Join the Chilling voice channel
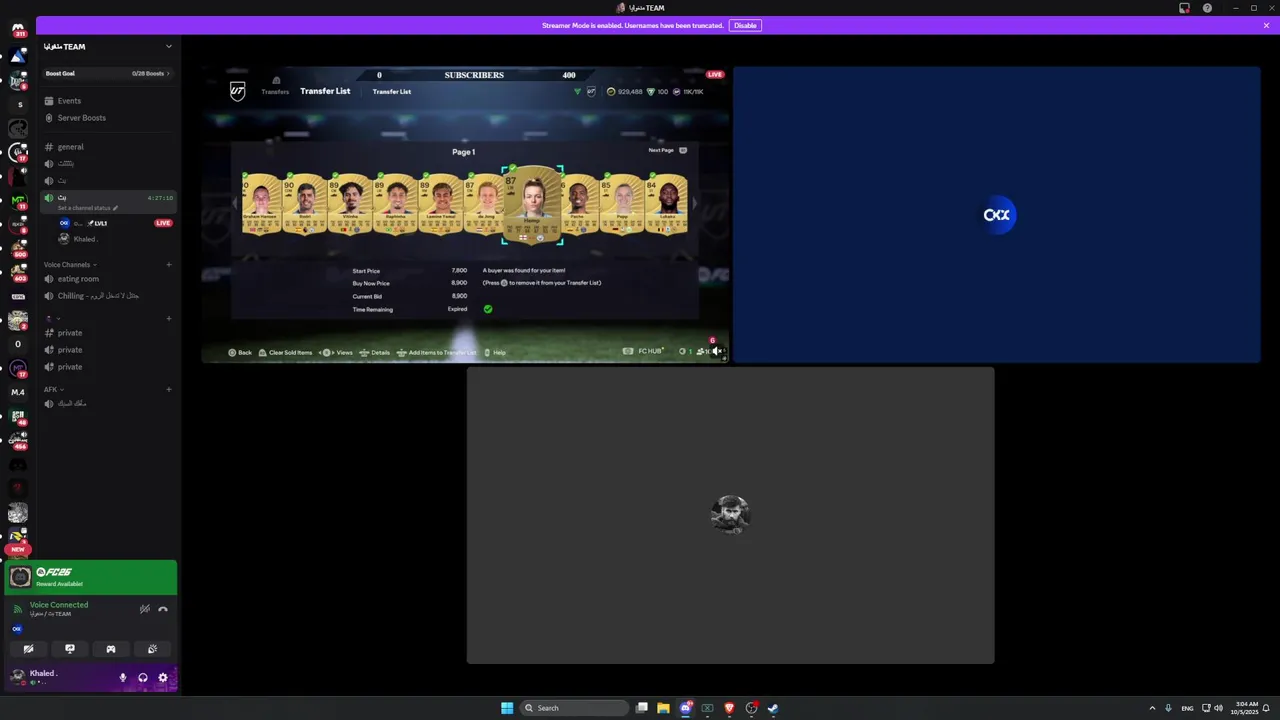 [x=108, y=296]
